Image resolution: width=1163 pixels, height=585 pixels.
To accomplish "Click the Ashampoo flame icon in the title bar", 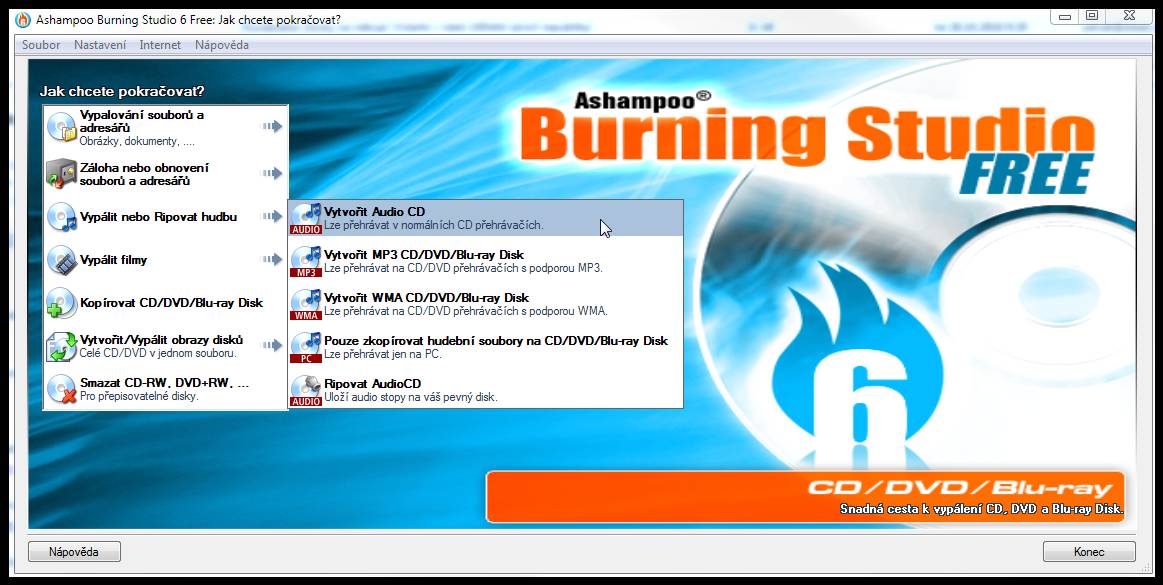I will [23, 19].
